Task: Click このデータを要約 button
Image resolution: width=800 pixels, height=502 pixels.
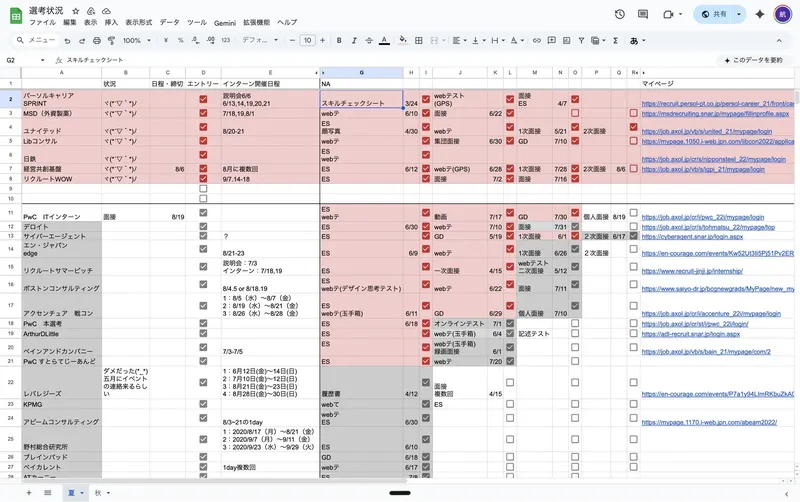Action: click(x=753, y=60)
